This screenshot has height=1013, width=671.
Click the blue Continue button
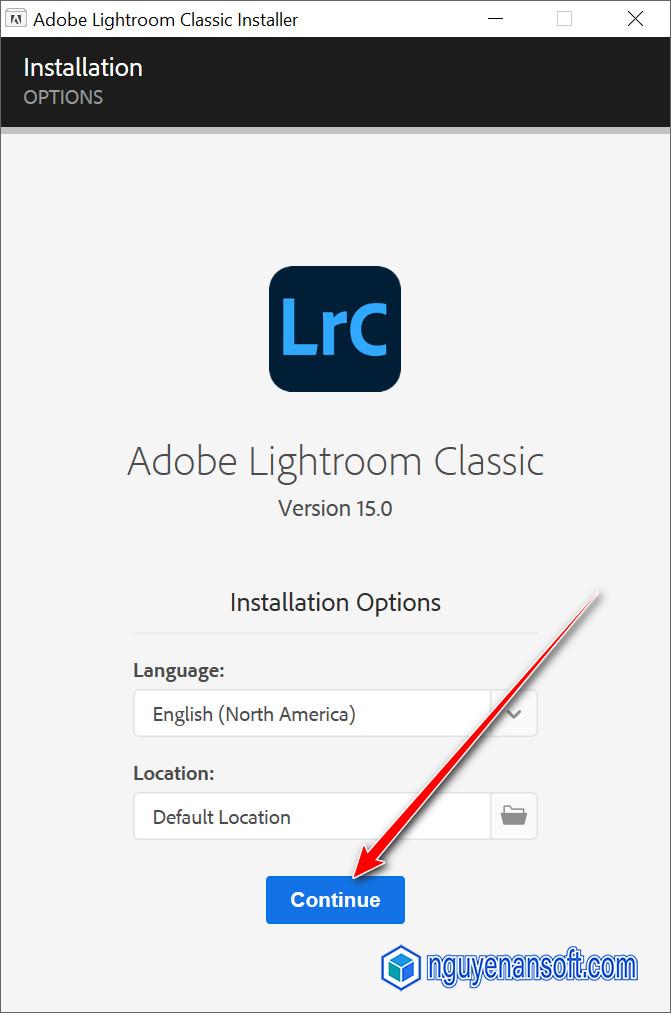click(335, 899)
